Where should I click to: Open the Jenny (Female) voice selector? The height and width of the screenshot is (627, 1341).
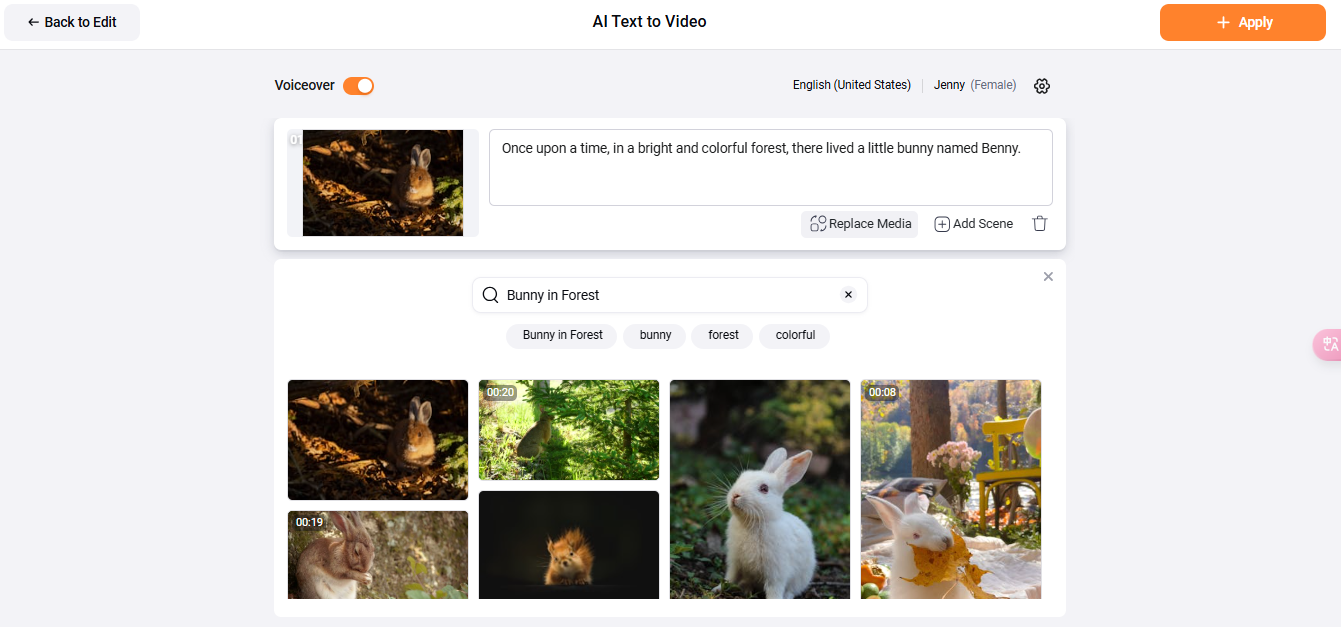[x=974, y=86]
